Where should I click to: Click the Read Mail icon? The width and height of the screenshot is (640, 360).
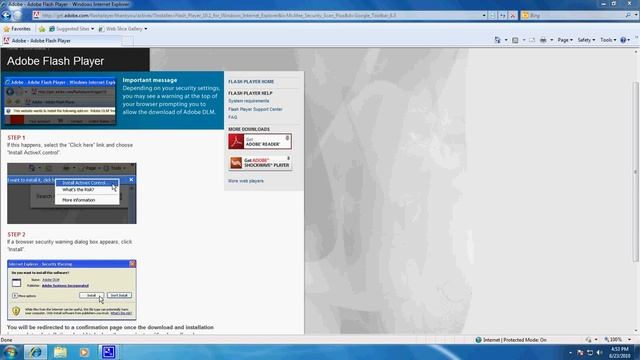[532, 40]
